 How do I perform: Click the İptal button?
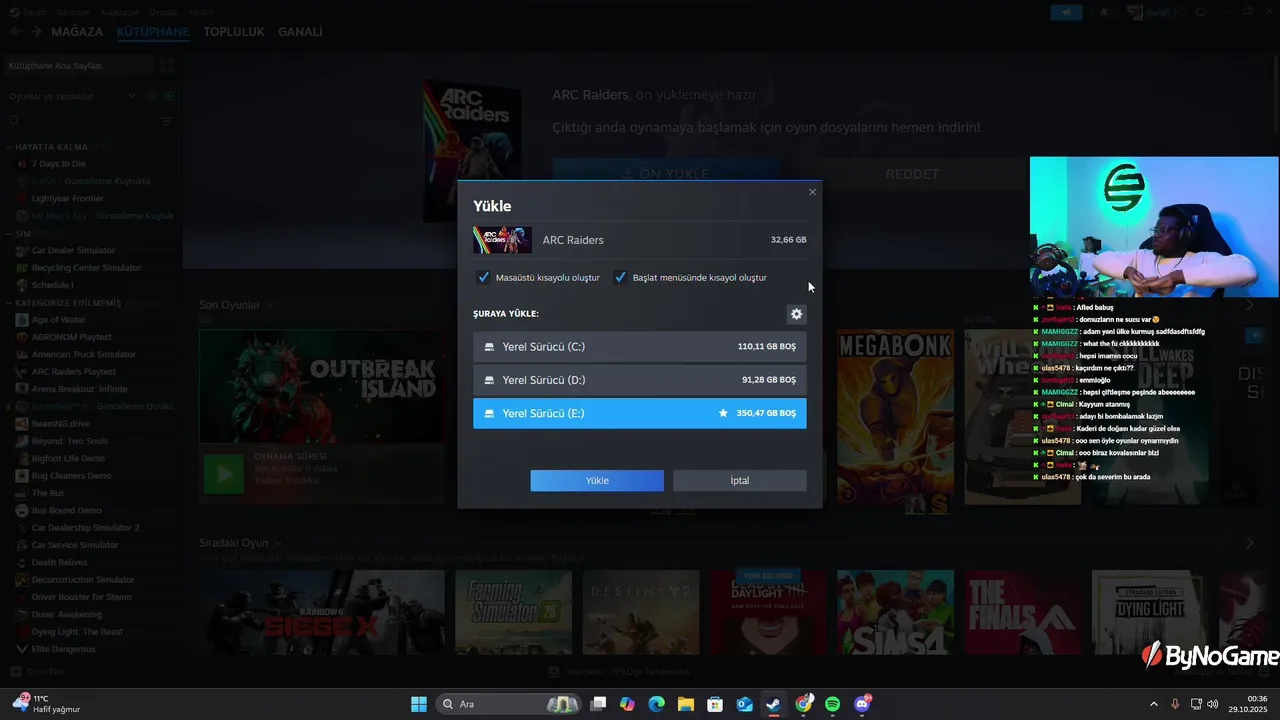point(740,481)
